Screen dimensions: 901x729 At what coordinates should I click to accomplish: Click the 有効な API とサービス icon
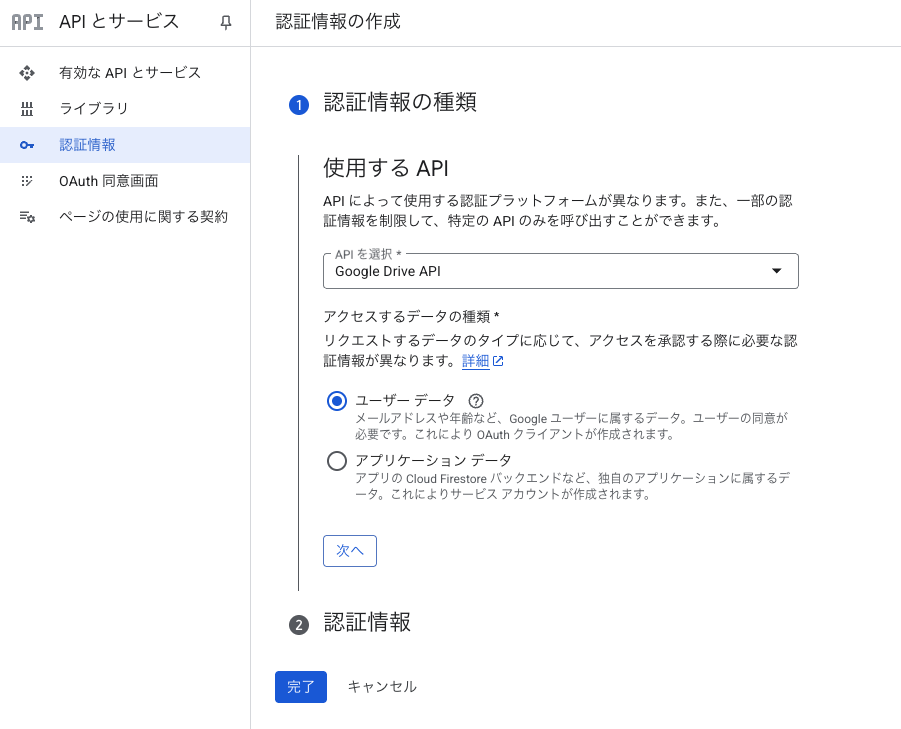tap(27, 73)
